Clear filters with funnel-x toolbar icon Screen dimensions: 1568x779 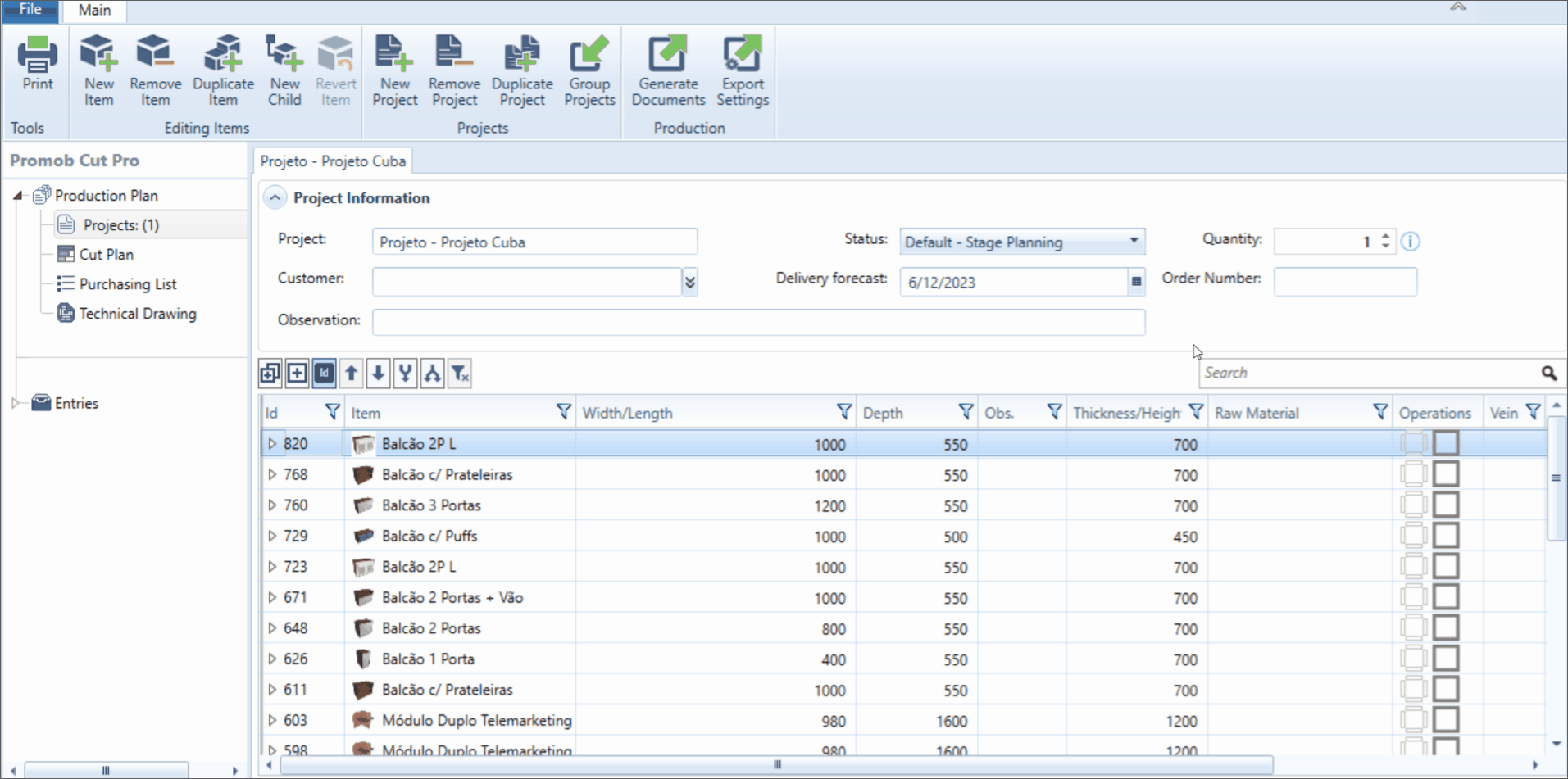pyautogui.click(x=460, y=374)
